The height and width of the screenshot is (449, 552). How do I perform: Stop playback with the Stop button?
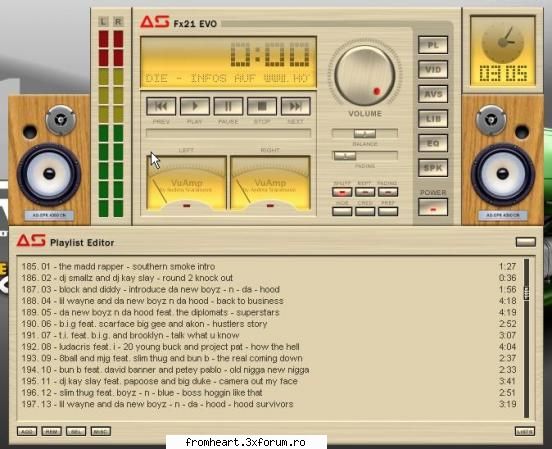pos(262,106)
